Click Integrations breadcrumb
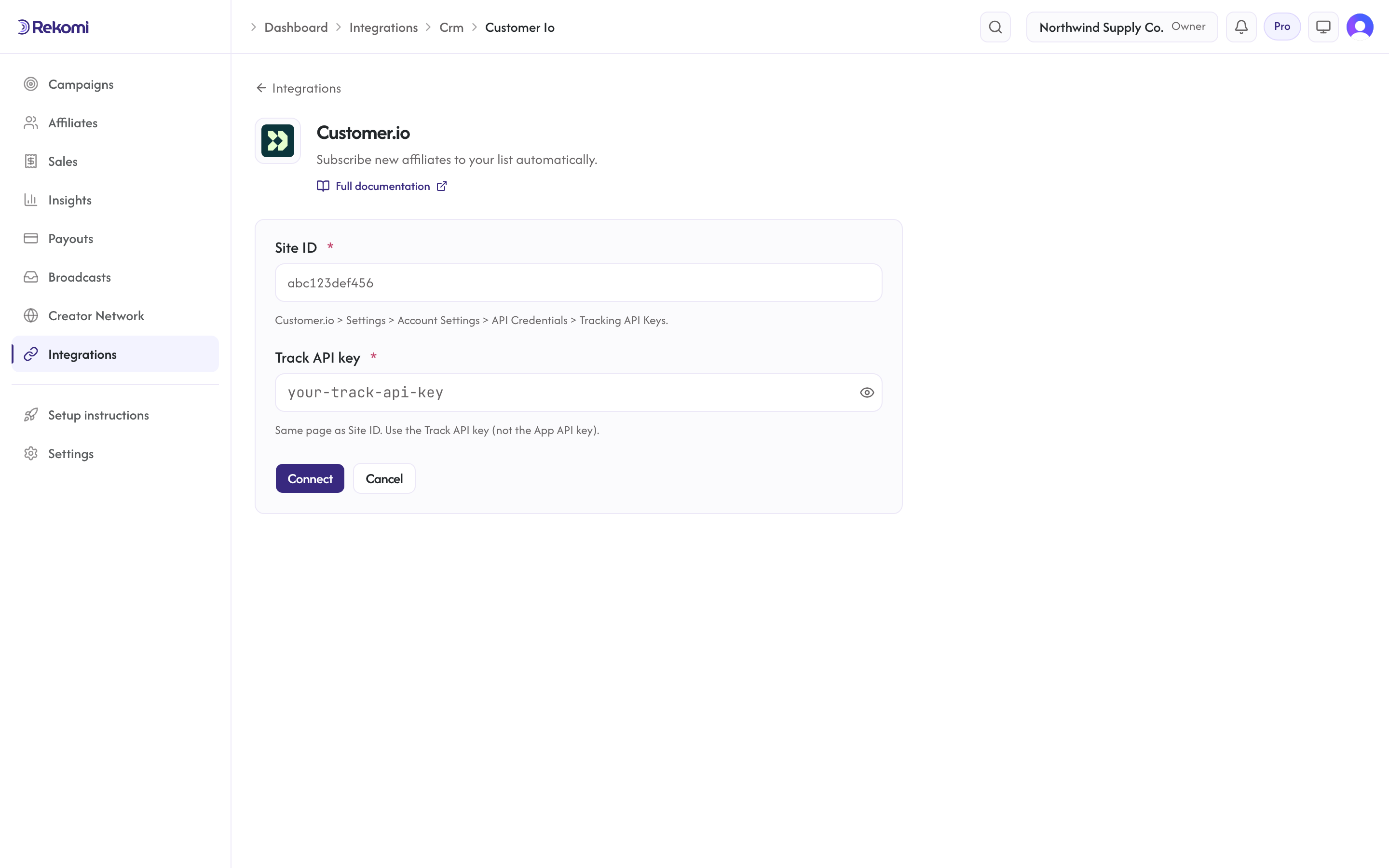 [x=383, y=27]
